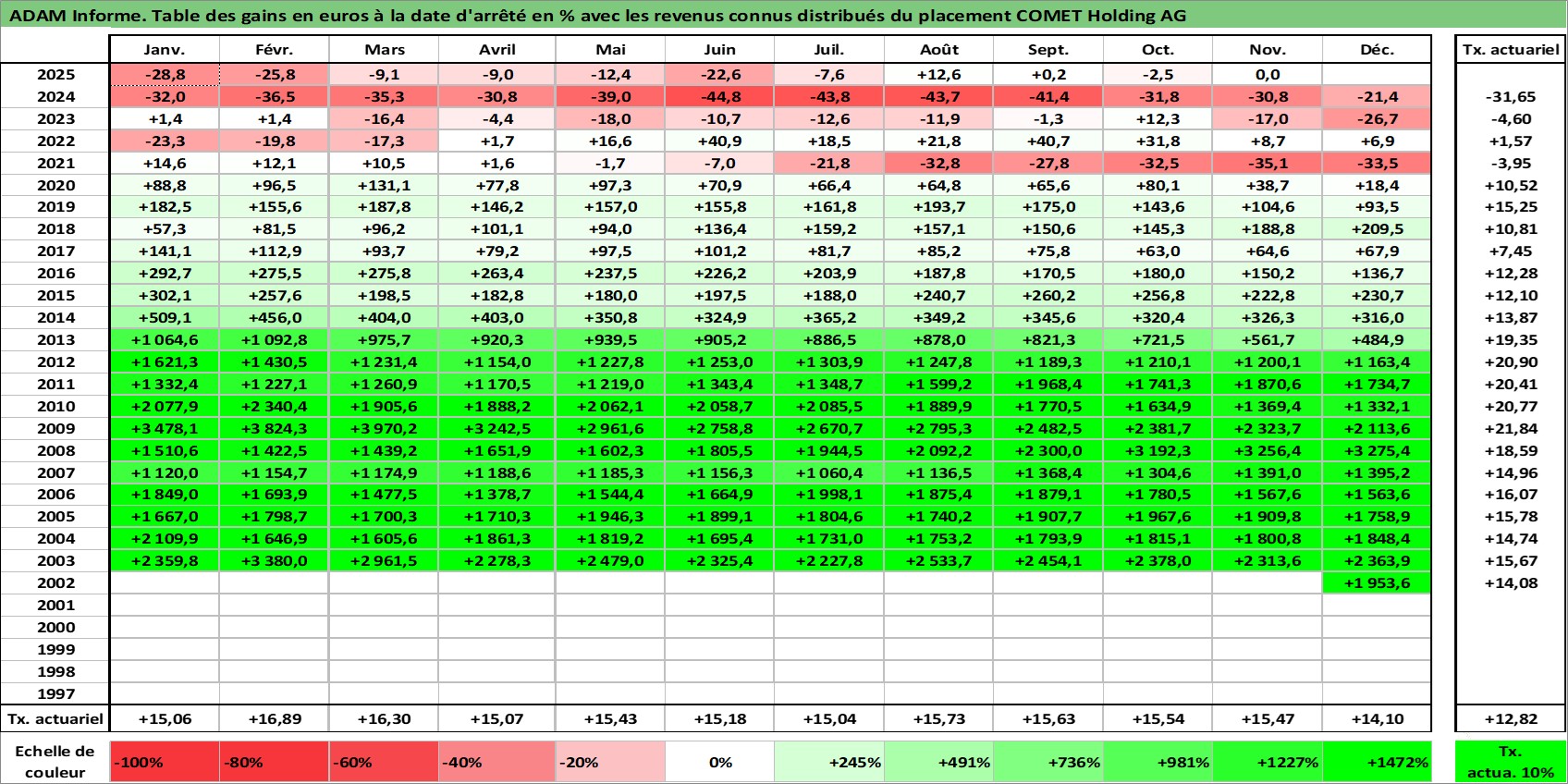Pick the 0% white scale cell
This screenshot has height=784, width=1568.
719,762
